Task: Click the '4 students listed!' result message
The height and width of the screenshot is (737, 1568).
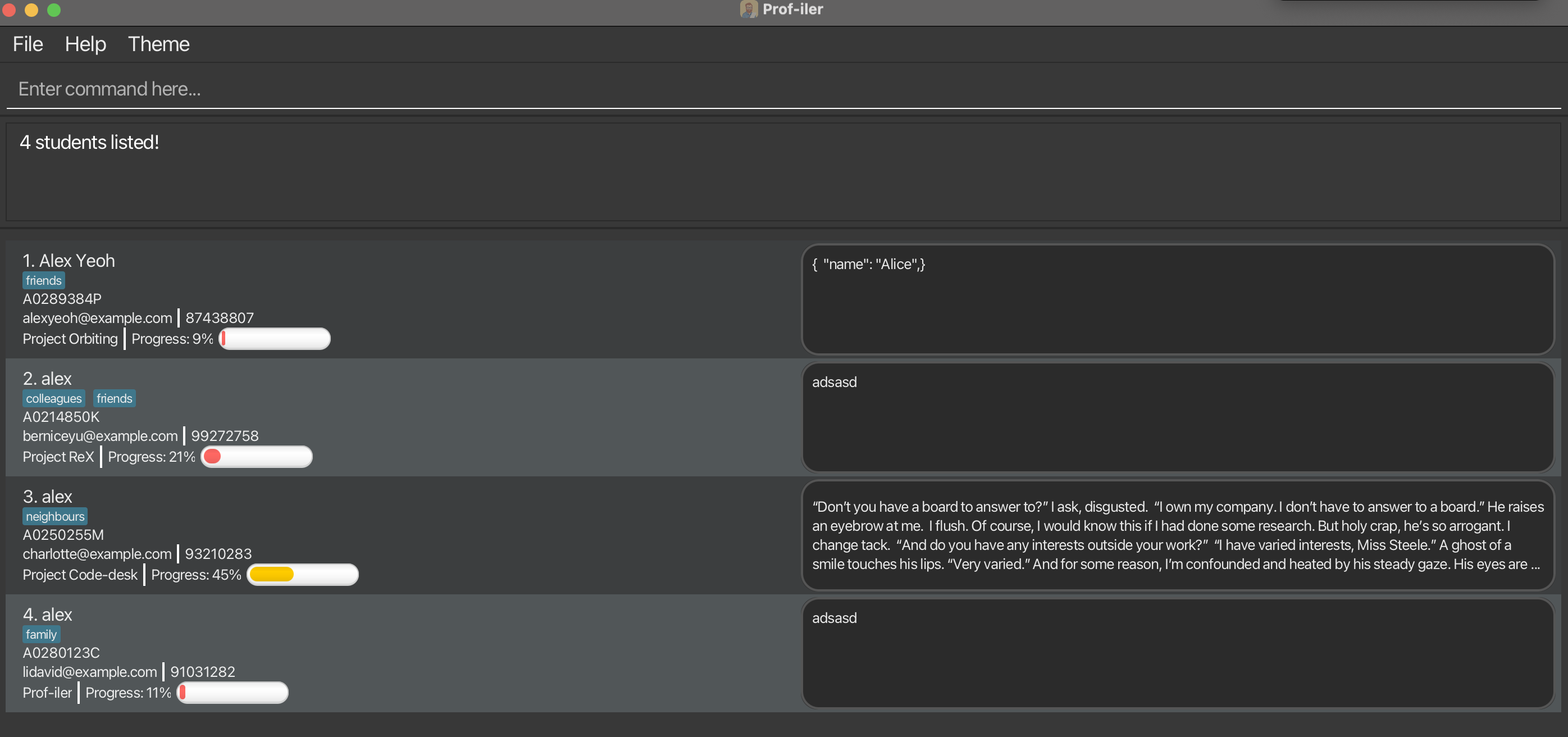Action: [89, 142]
